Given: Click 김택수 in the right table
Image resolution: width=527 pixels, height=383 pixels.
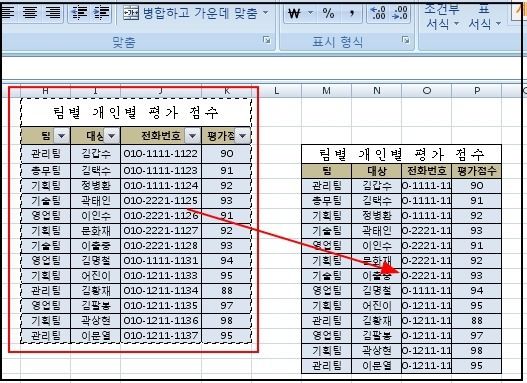Looking at the screenshot, I should click(x=376, y=201).
